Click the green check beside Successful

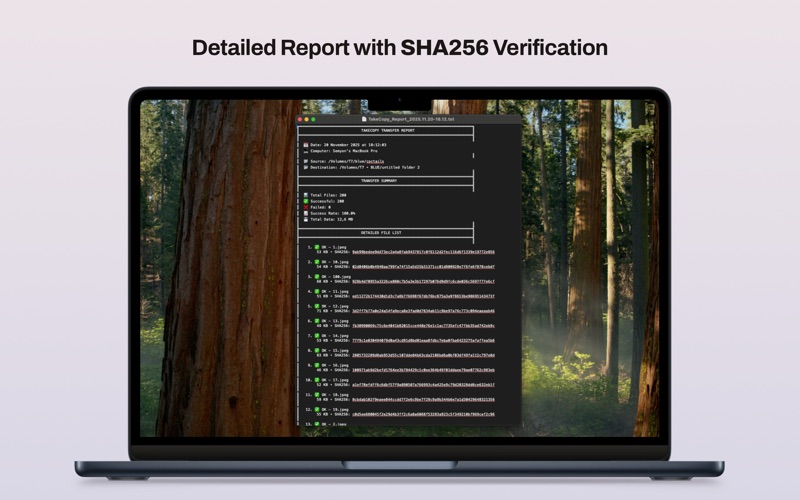click(x=306, y=202)
